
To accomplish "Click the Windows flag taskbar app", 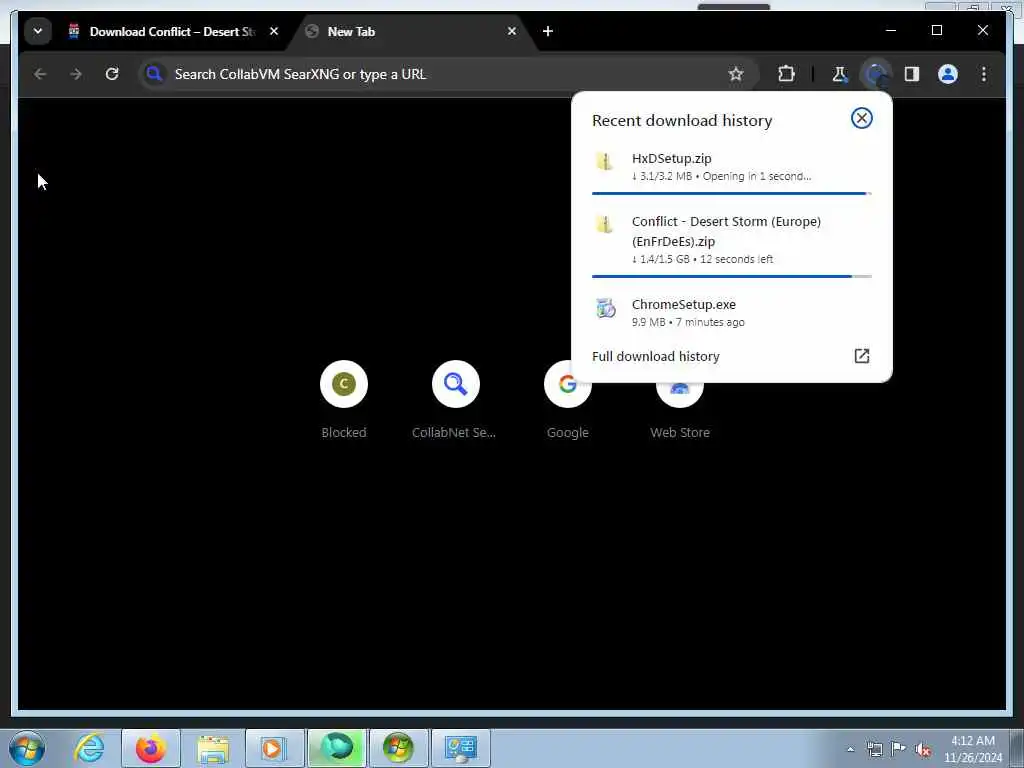I will (399, 748).
